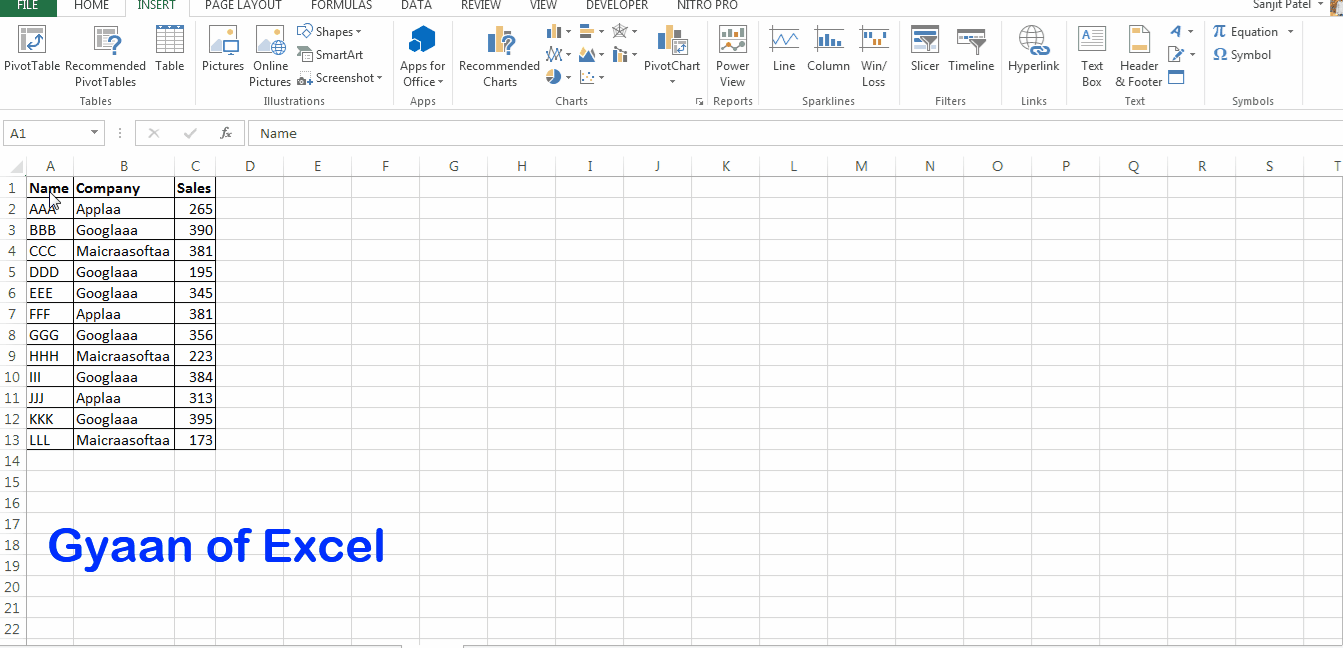Insert a Pie chart
Screen dimensions: 1343x648
tap(551, 77)
